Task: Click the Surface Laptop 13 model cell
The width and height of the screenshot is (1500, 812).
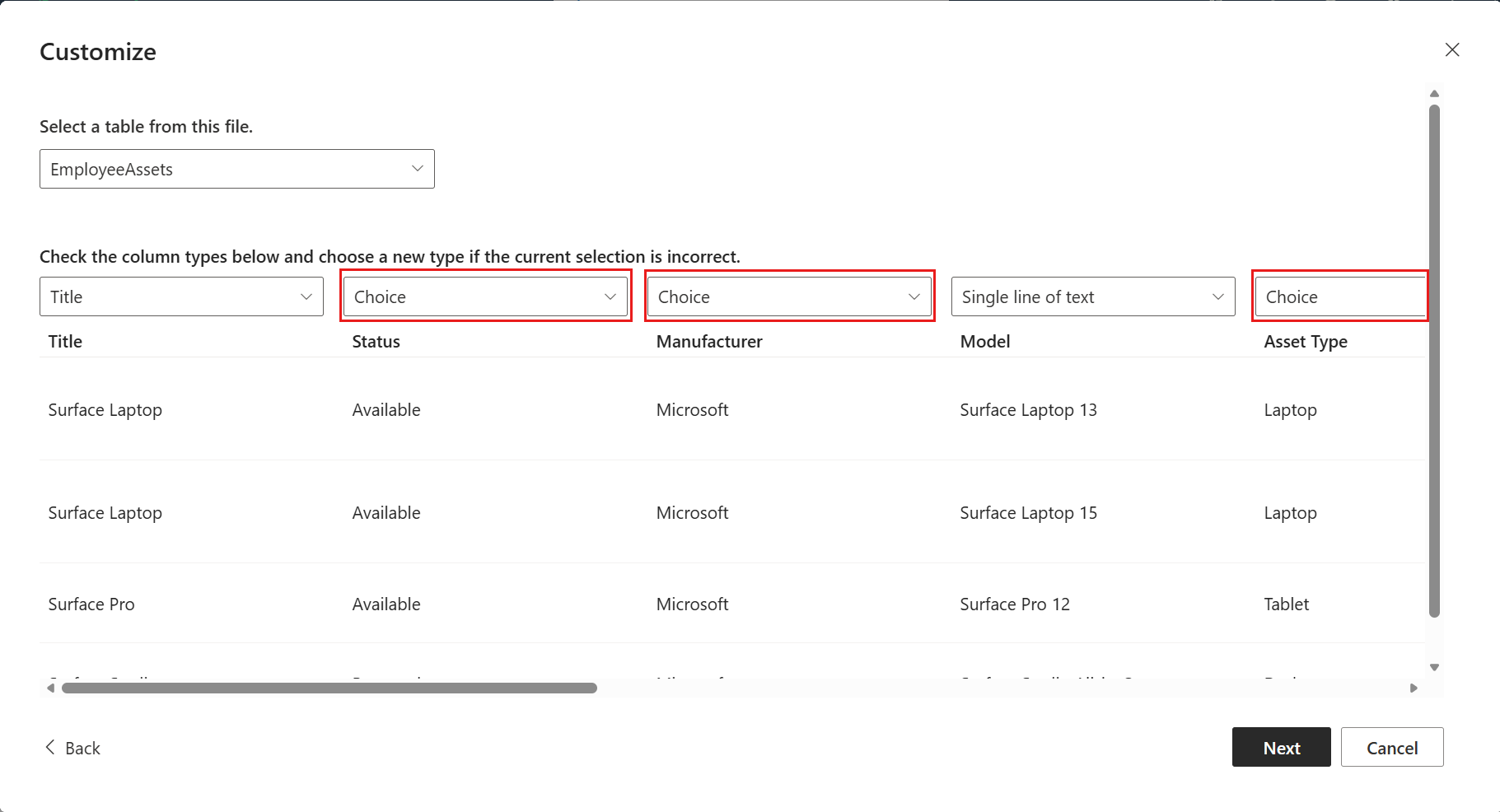Action: [1028, 409]
